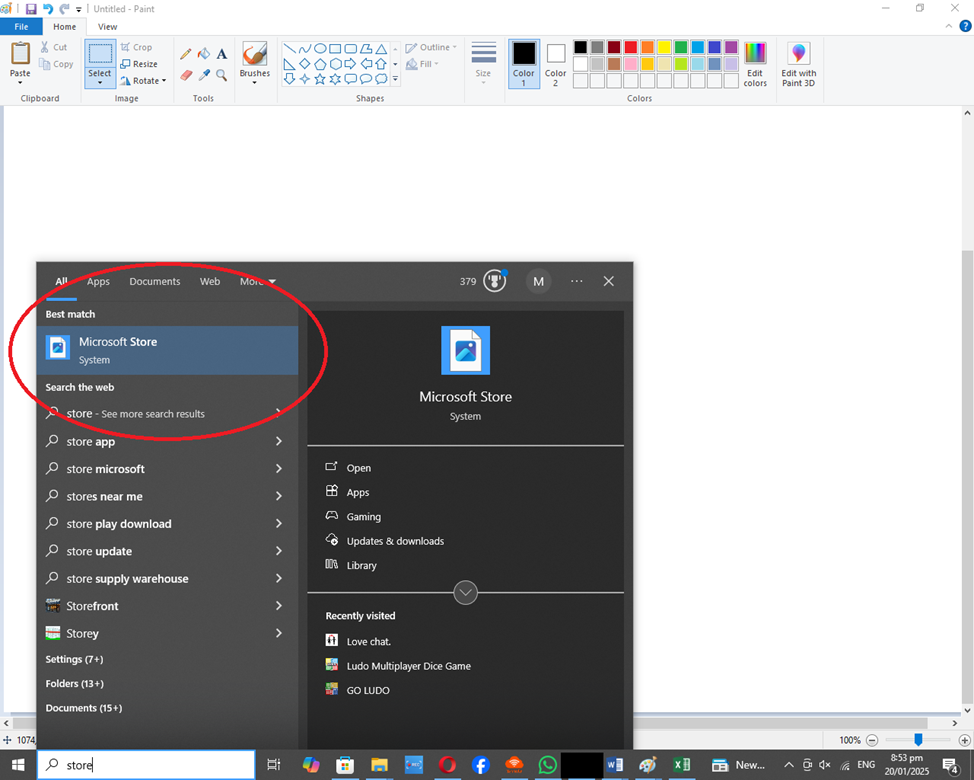Expand the chevron below Library

[465, 592]
